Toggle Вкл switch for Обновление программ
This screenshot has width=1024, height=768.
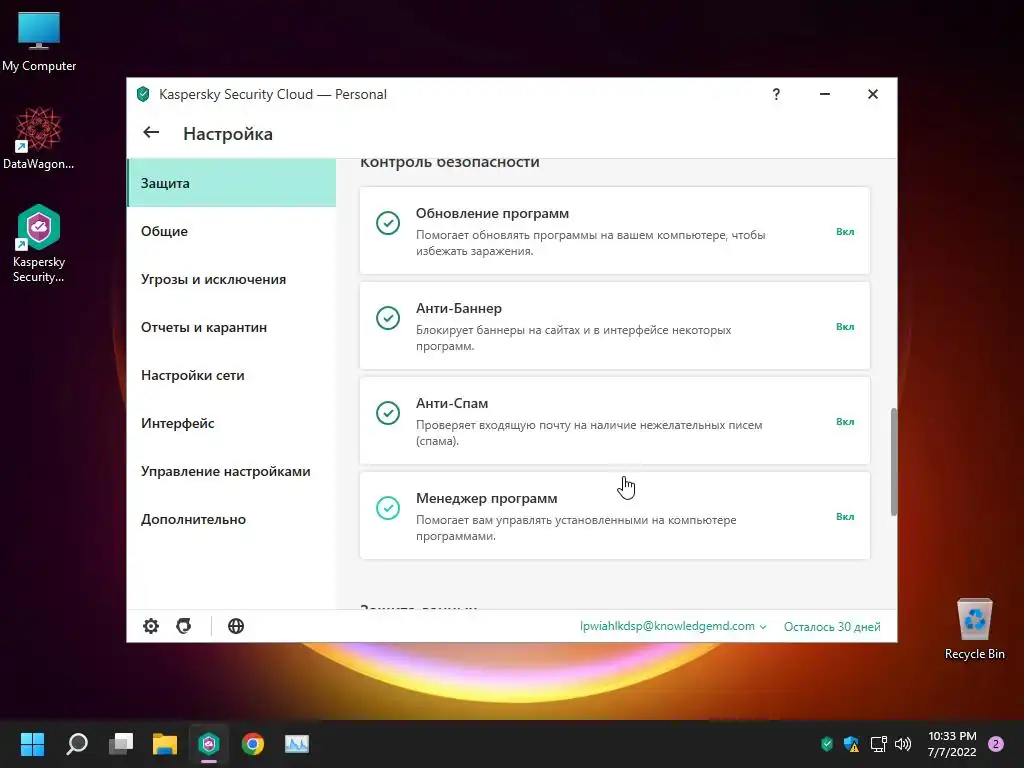[x=844, y=231]
